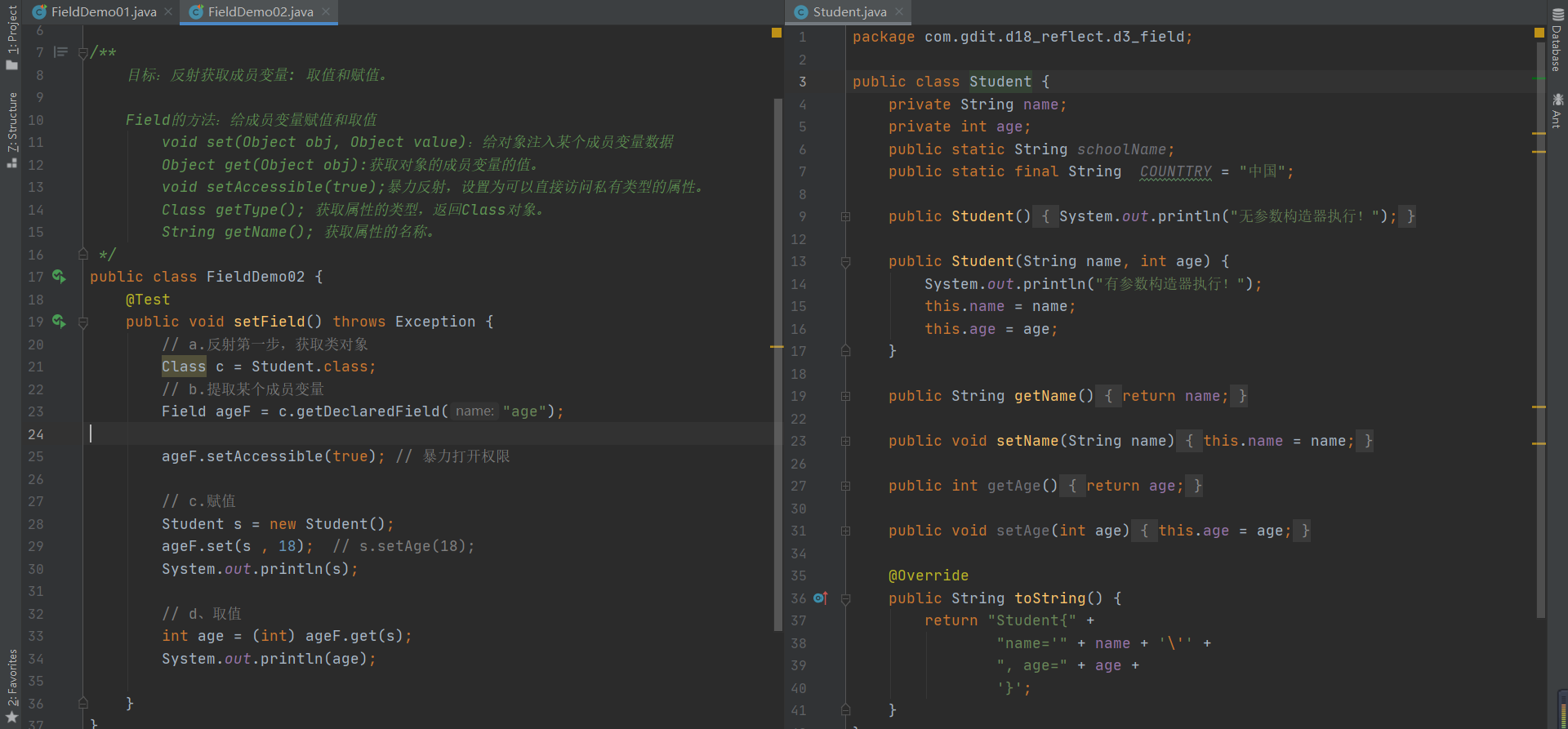Run the FieldDemo02 class from the gutter
Viewport: 1568px width, 729px height.
(59, 277)
